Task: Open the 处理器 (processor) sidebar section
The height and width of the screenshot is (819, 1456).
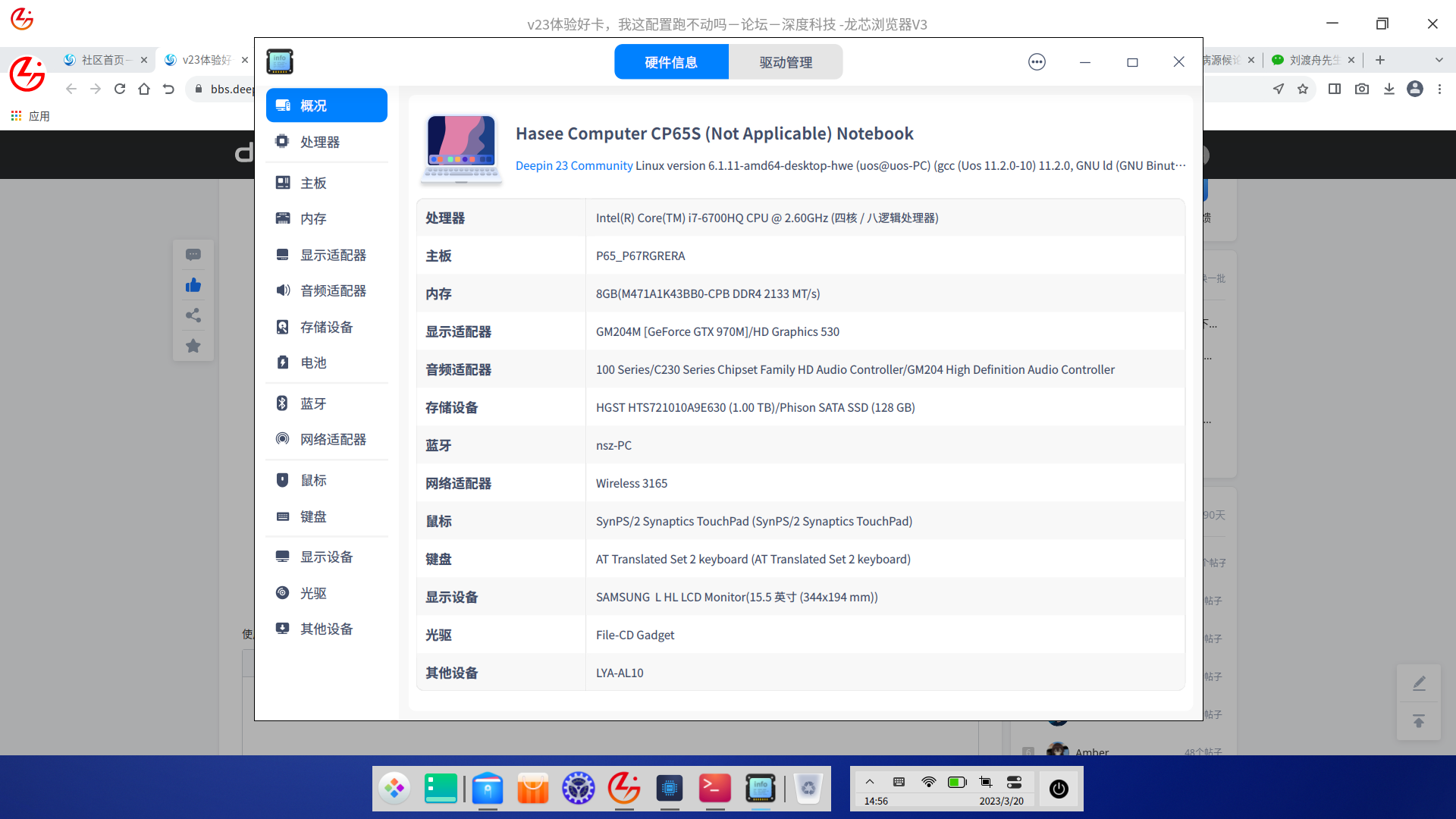Action: pos(319,142)
